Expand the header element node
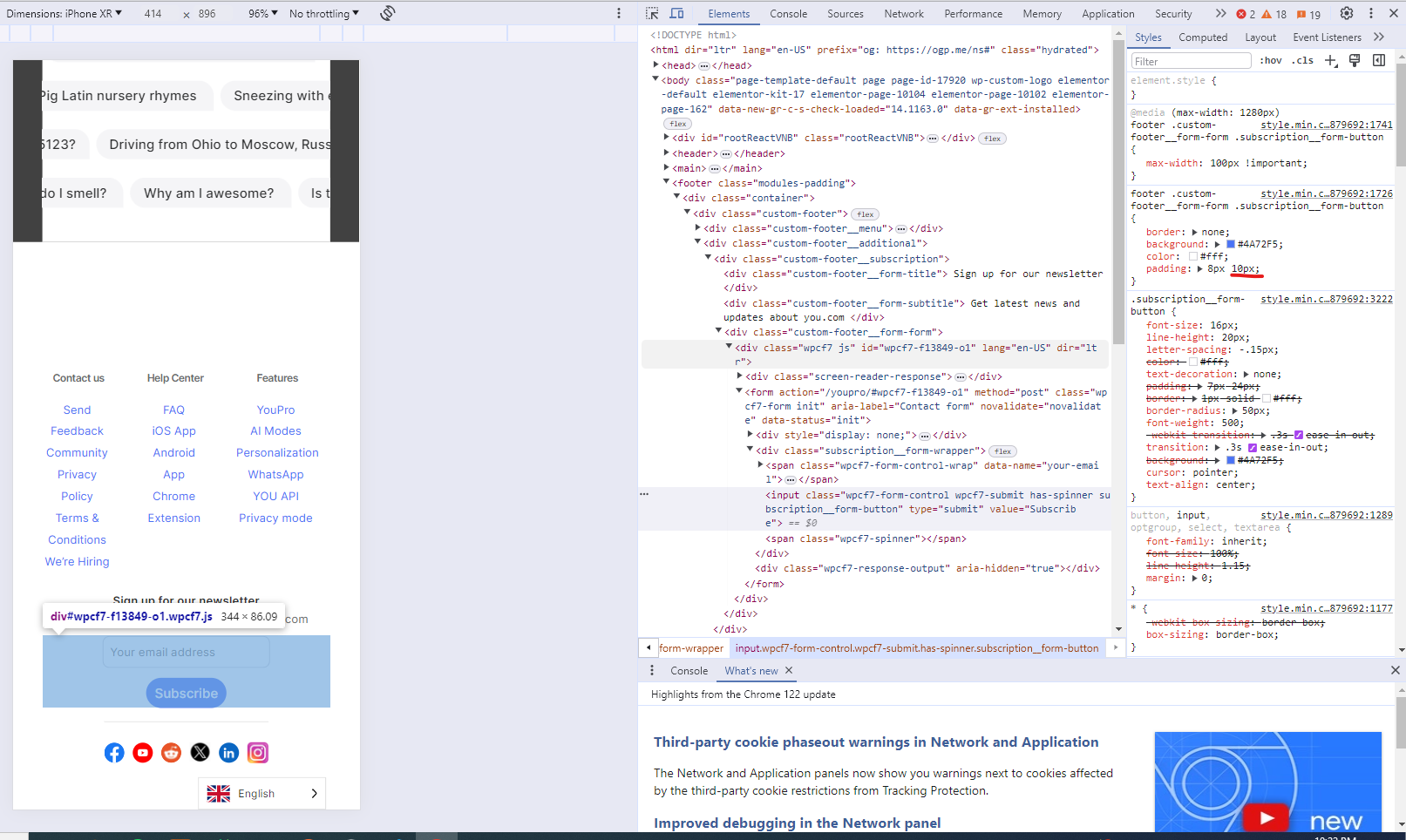The image size is (1406, 840). pos(667,153)
